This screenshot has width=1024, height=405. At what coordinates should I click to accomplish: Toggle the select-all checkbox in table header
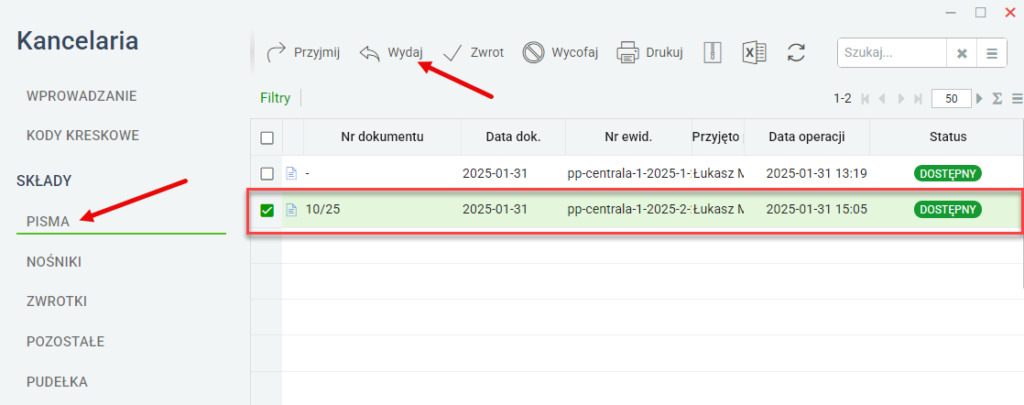click(x=266, y=138)
